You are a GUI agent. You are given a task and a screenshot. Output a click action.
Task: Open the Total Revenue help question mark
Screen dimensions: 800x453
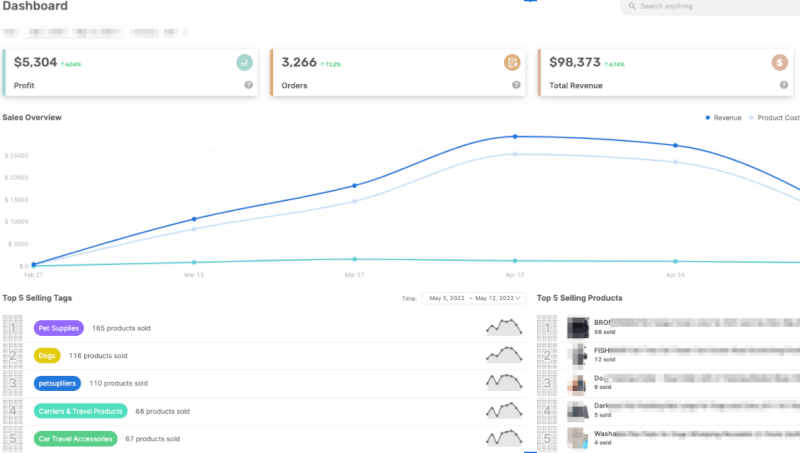pyautogui.click(x=784, y=85)
